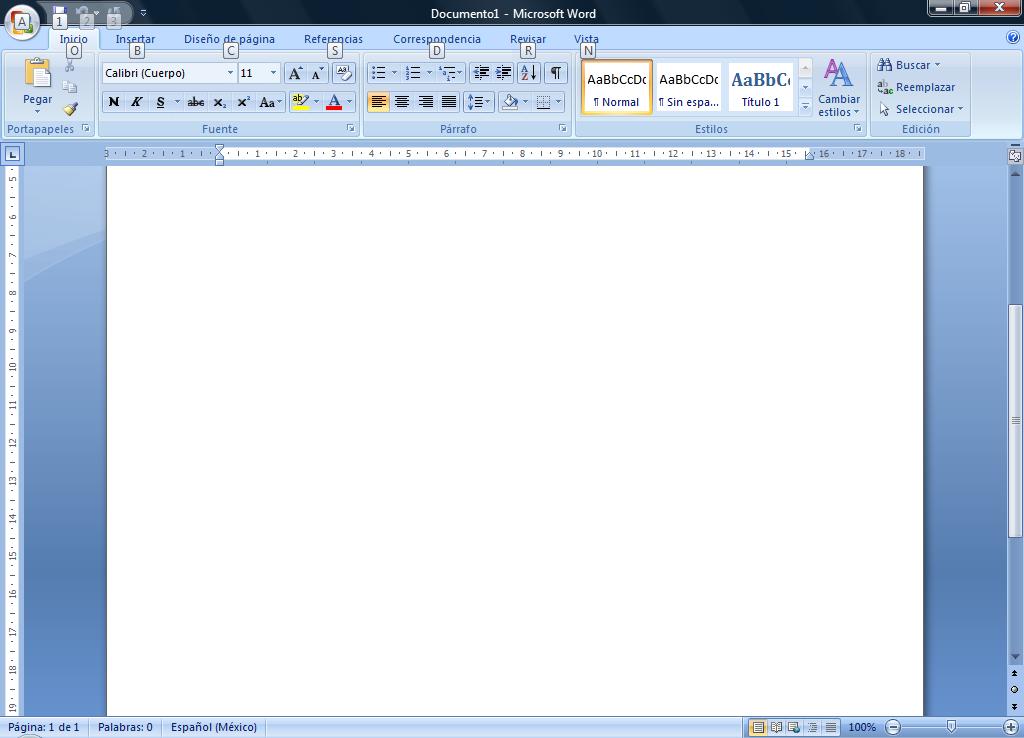
Task: Click Palabras: 0 in status bar
Action: (x=125, y=727)
